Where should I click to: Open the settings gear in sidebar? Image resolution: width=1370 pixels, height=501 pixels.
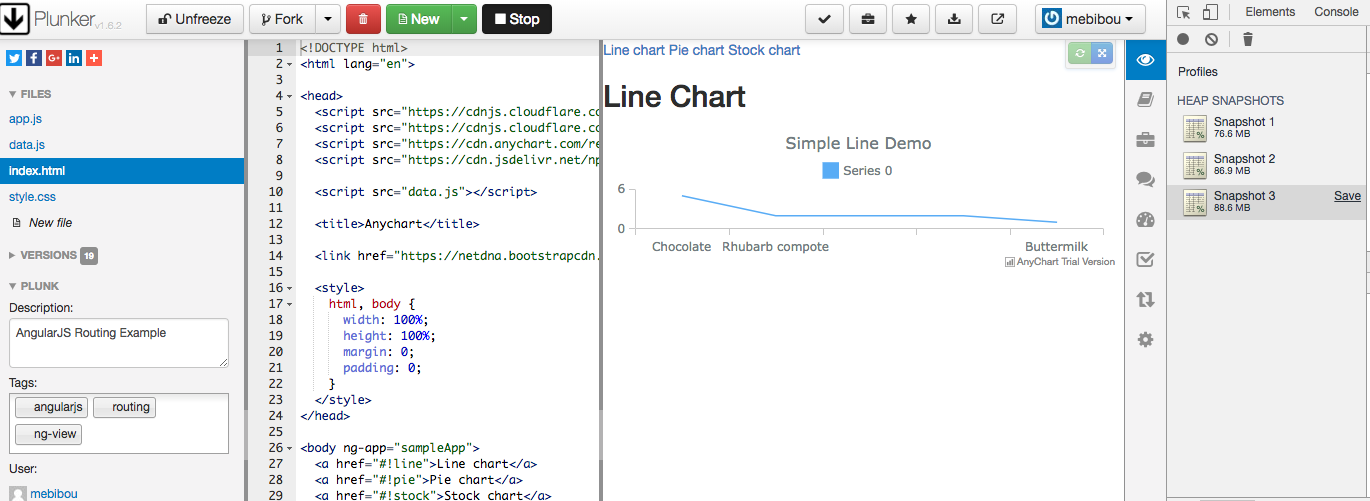pyautogui.click(x=1146, y=339)
